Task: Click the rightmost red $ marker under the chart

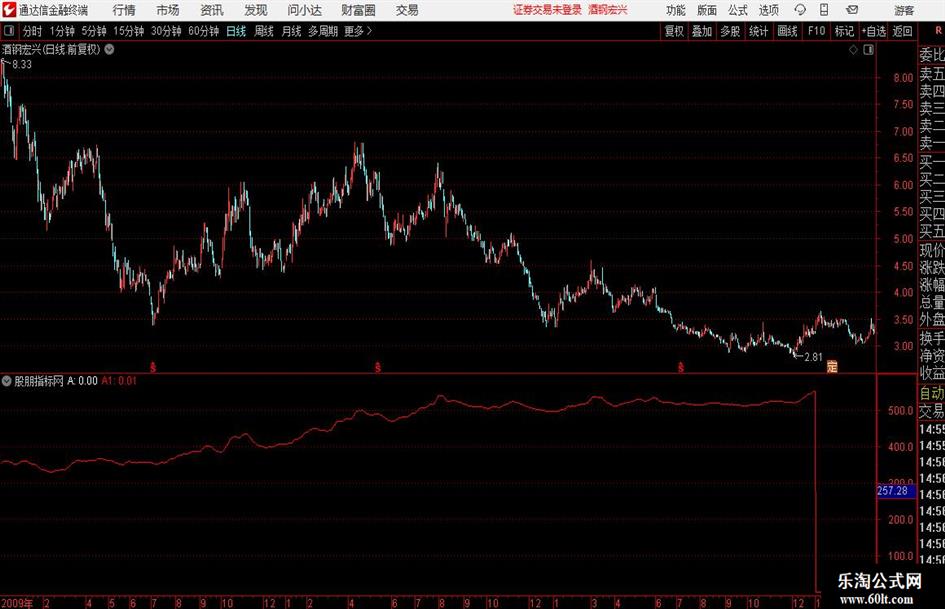Action: [x=680, y=366]
